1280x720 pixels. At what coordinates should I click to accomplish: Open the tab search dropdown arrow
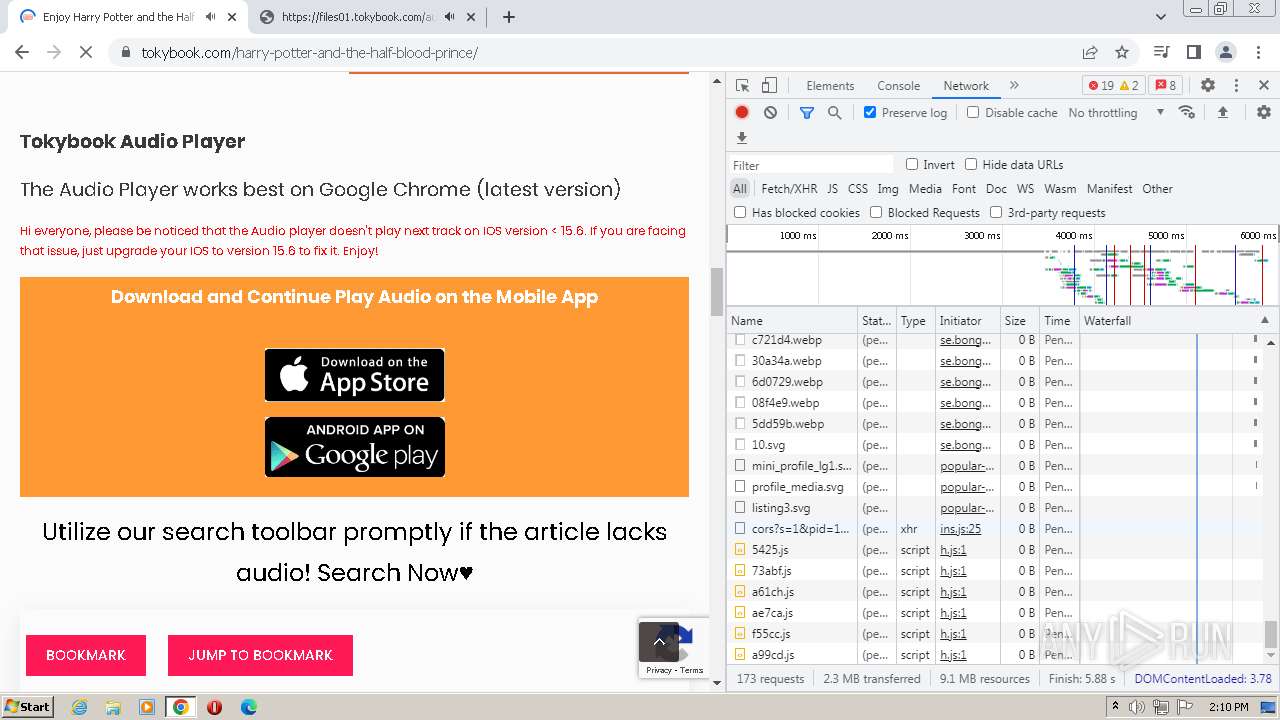(1161, 17)
